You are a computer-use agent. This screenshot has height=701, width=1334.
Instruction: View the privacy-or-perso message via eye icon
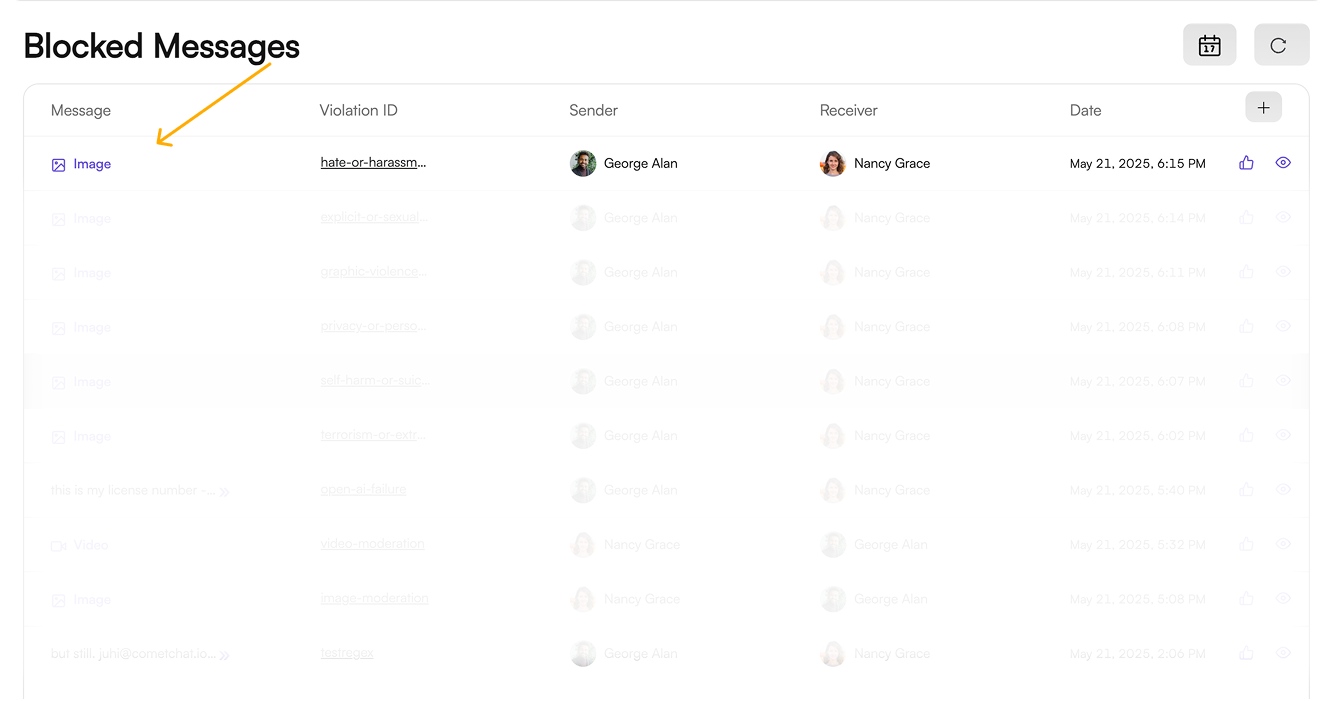(1283, 326)
